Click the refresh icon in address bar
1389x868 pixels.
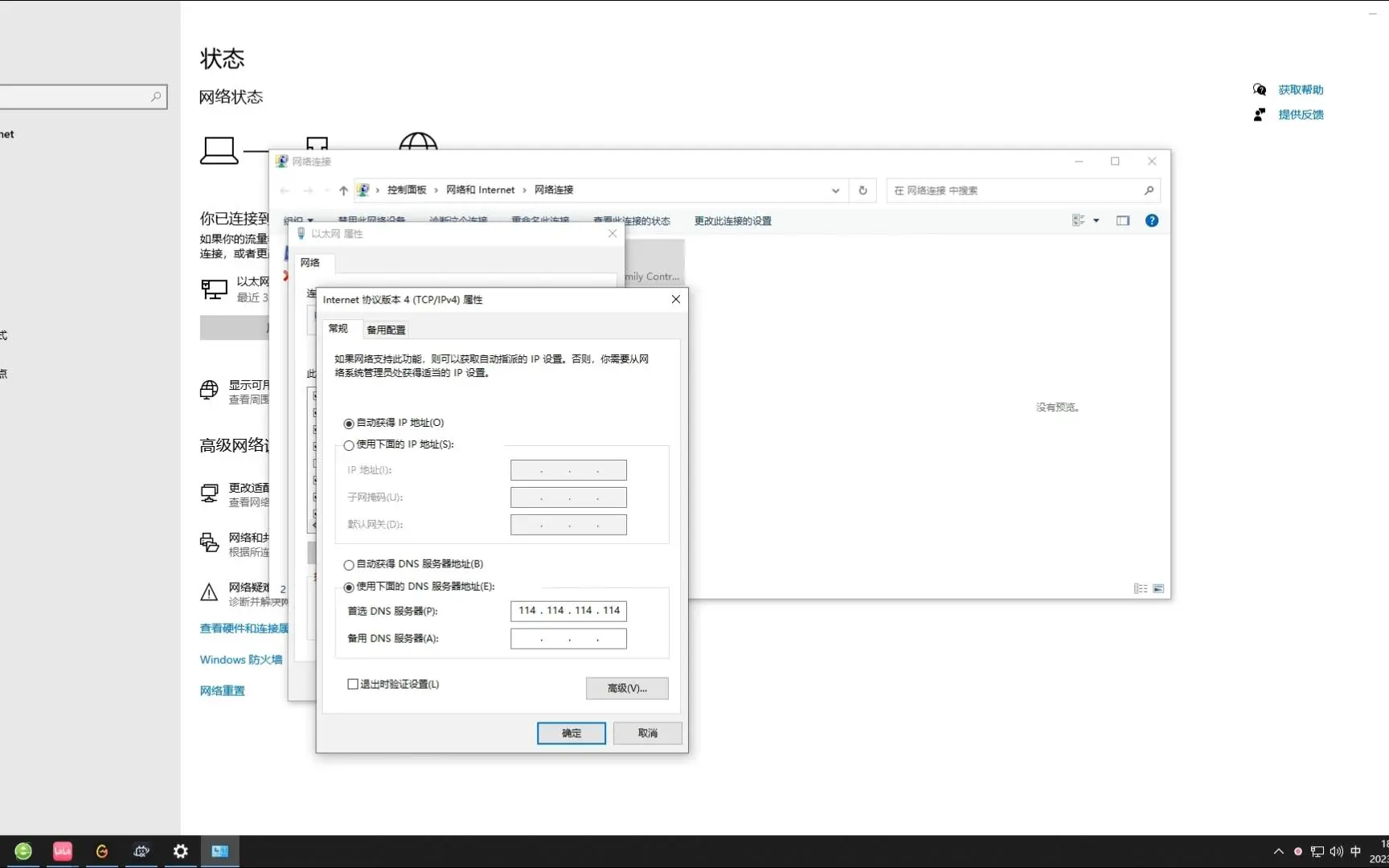point(862,190)
